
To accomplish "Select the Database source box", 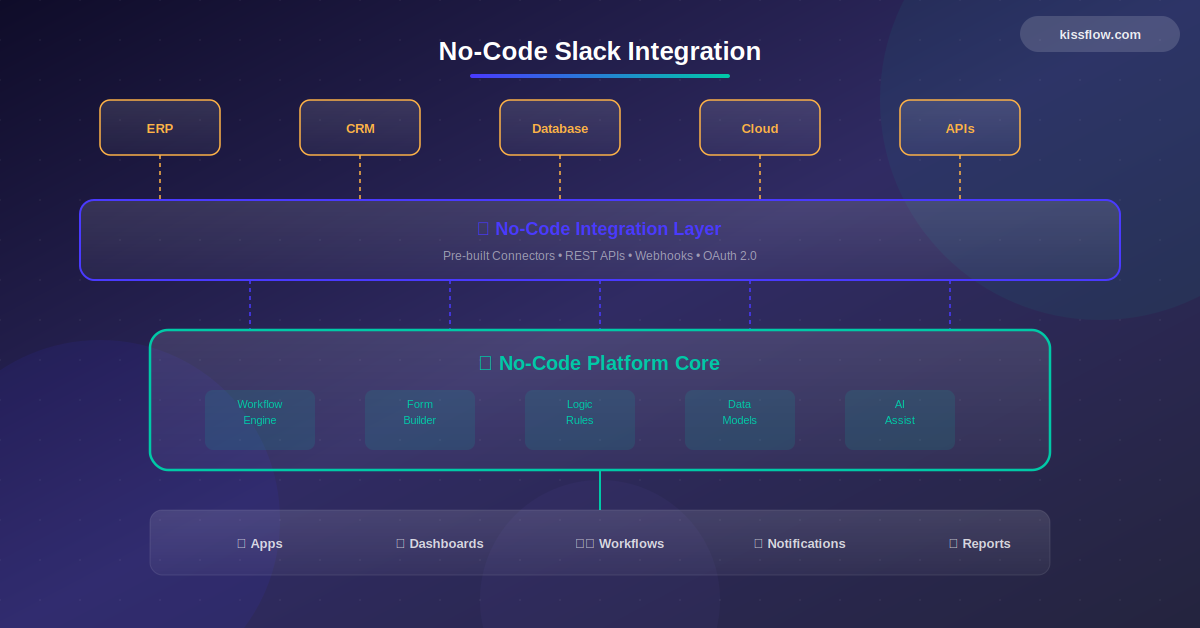I will click(x=560, y=128).
